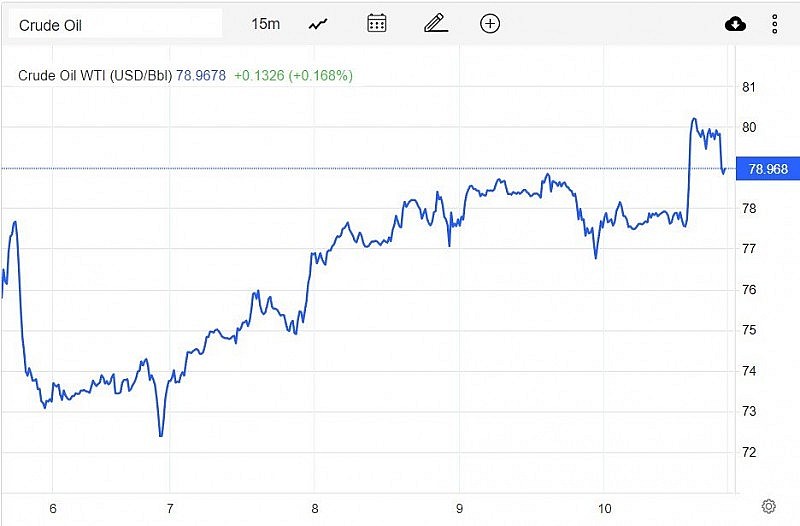Open the 15m interval dropdown

[x=266, y=24]
